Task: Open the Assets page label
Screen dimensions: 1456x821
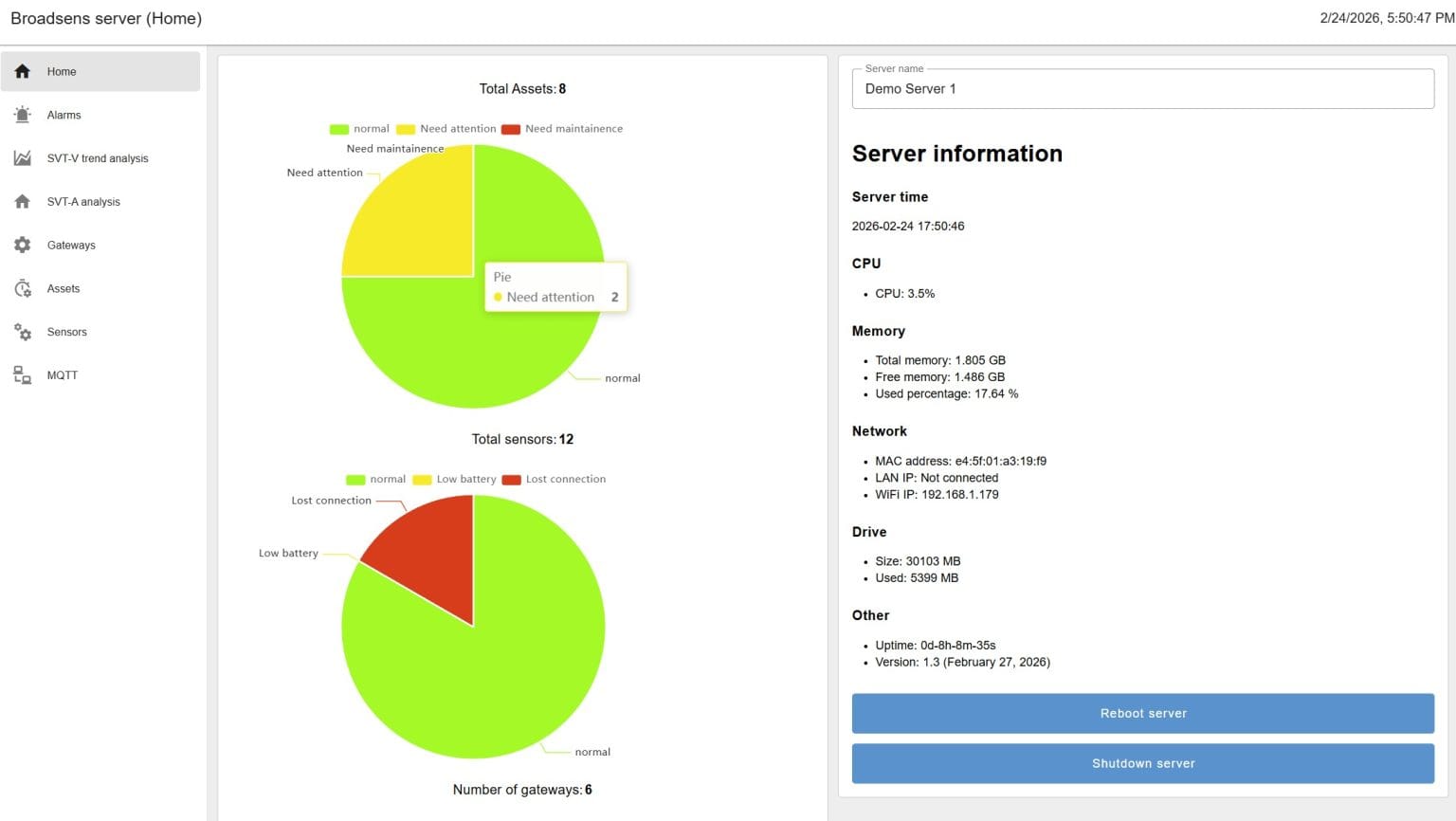Action: pyautogui.click(x=64, y=288)
